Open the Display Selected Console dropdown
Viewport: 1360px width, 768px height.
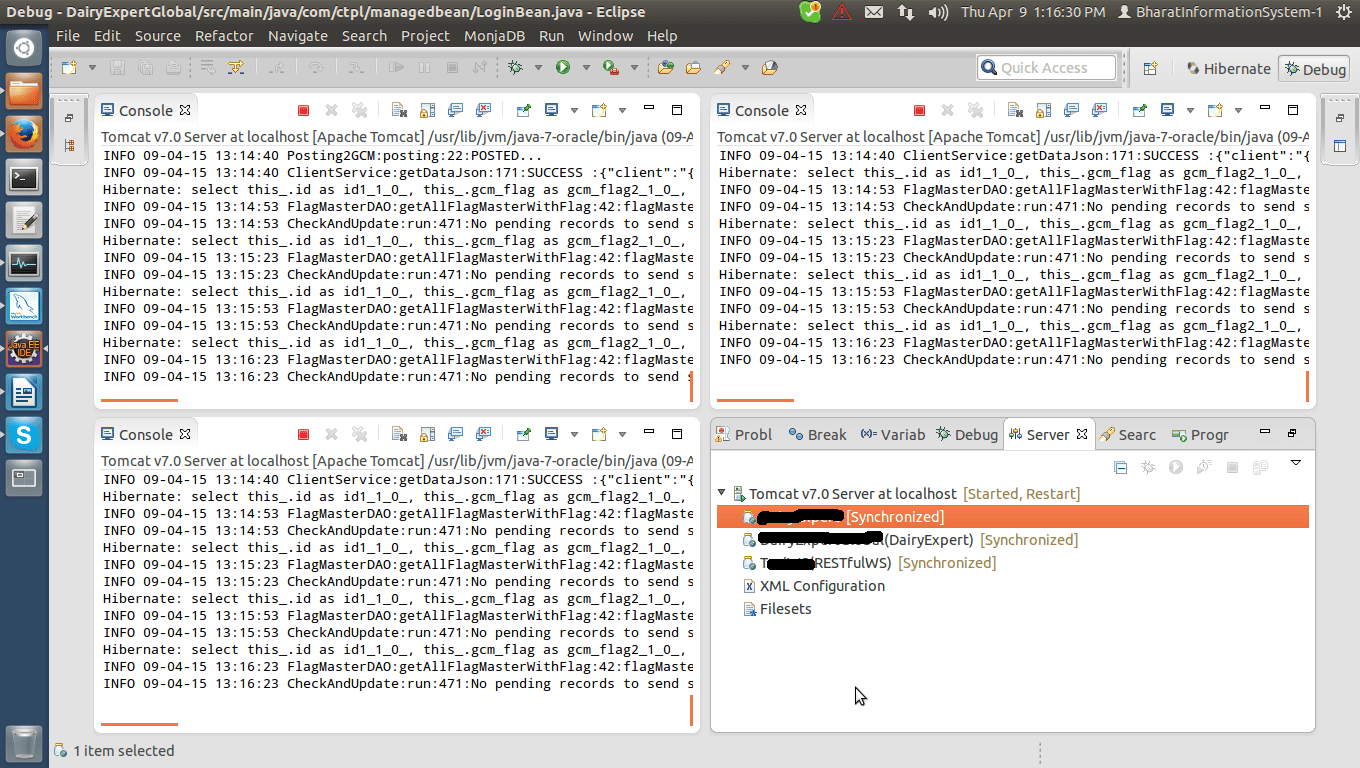(573, 110)
